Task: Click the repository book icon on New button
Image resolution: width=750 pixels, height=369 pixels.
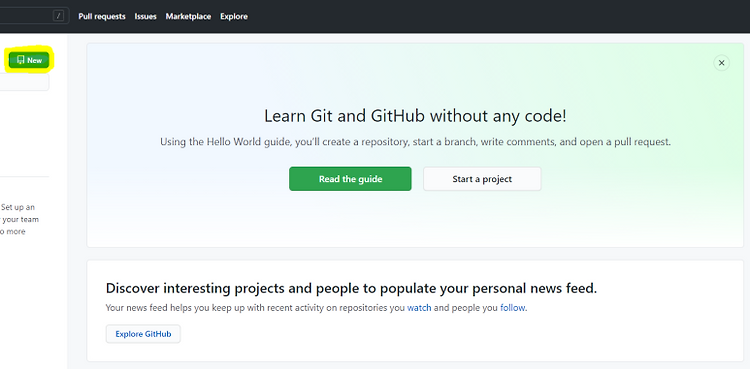Action: [x=21, y=60]
